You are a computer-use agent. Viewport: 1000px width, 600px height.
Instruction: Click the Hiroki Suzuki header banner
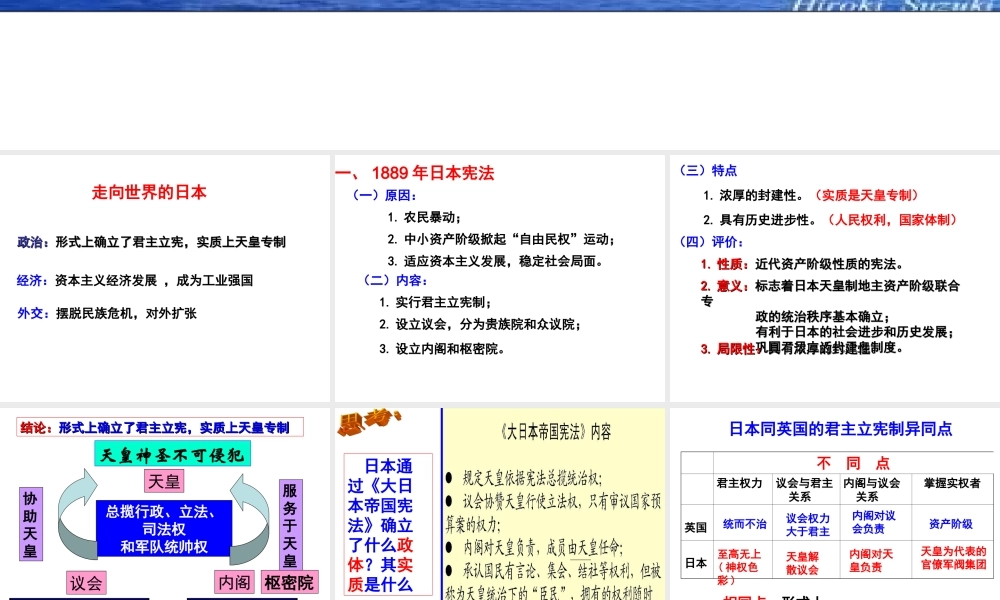click(500, 6)
